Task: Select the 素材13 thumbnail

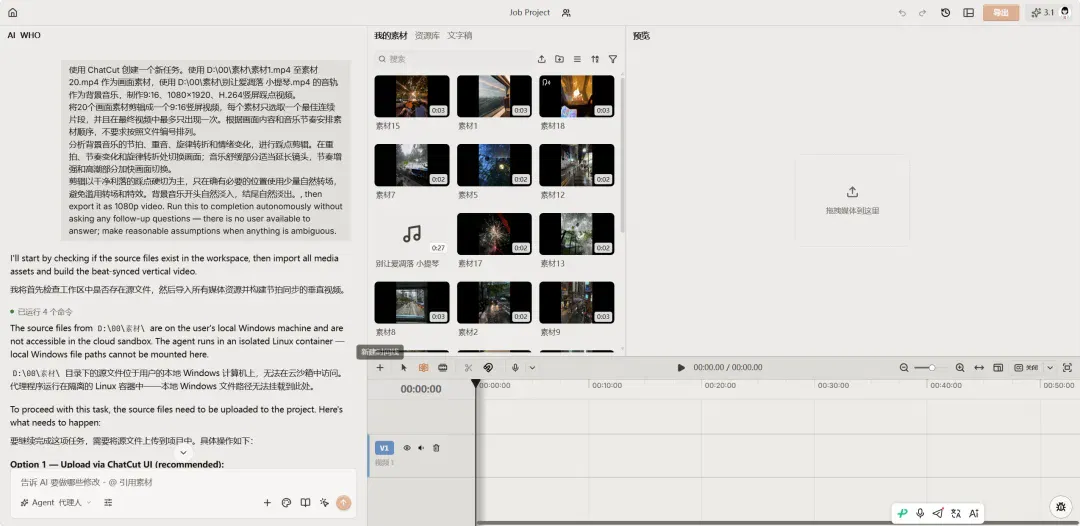Action: 577,234
